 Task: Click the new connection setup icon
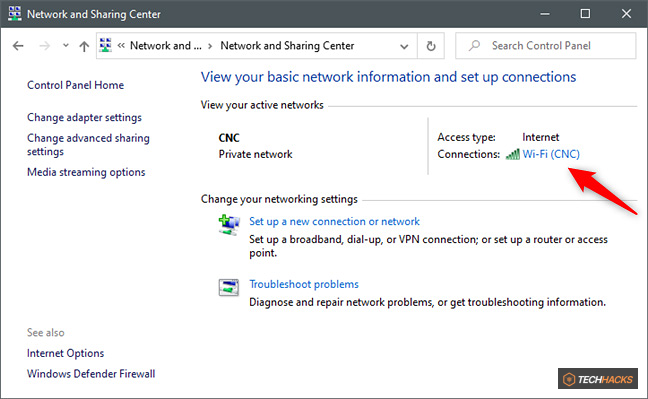[229, 225]
